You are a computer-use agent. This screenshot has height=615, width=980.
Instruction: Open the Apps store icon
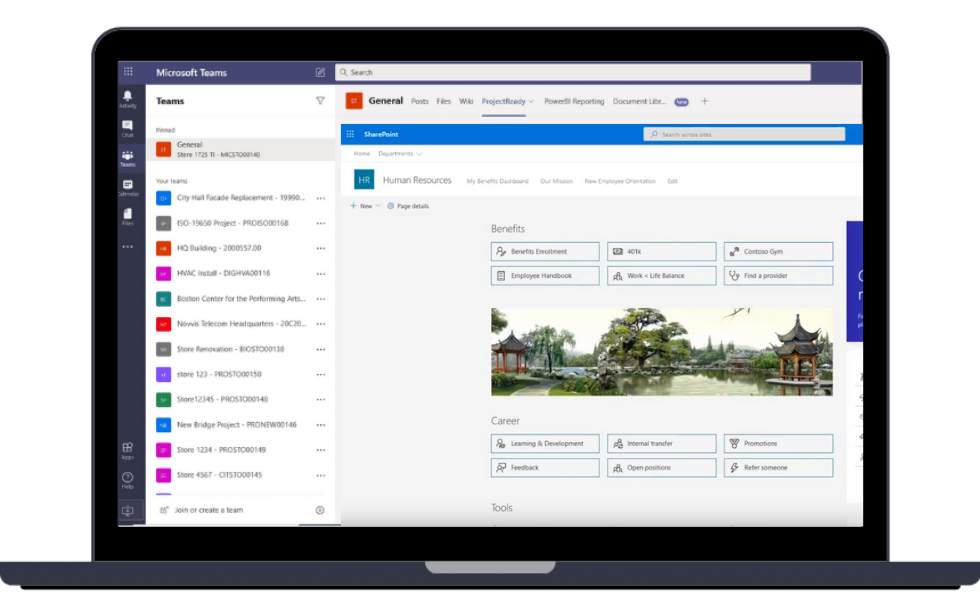pyautogui.click(x=128, y=451)
